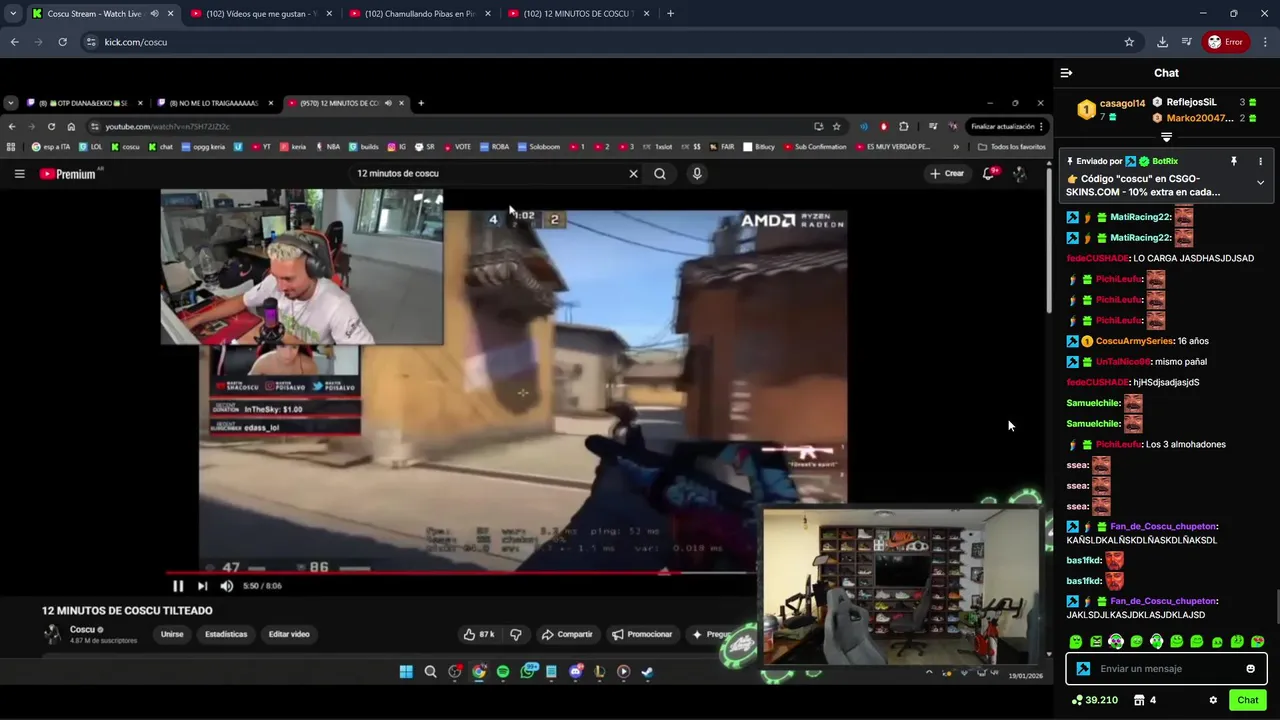The image size is (1280, 720).
Task: Click the chat panel scrollbar
Action: (x=1277, y=606)
